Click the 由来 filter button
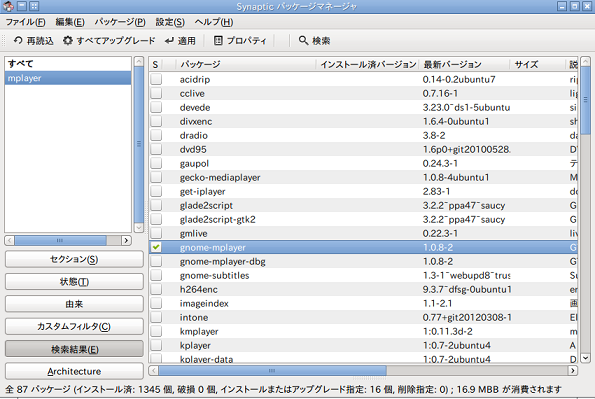The height and width of the screenshot is (399, 595). pos(74,304)
